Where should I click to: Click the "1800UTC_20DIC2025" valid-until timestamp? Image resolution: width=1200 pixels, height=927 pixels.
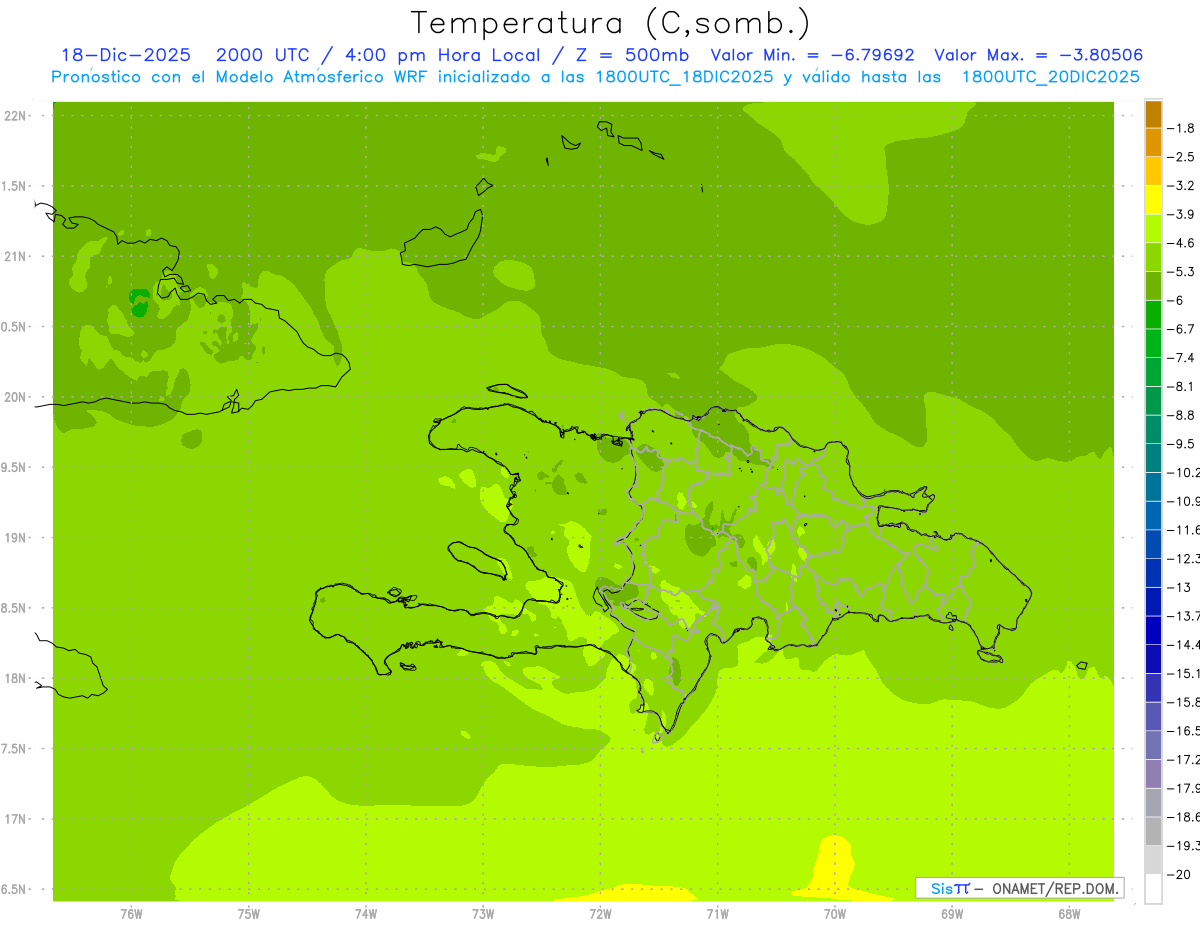(x=1050, y=77)
